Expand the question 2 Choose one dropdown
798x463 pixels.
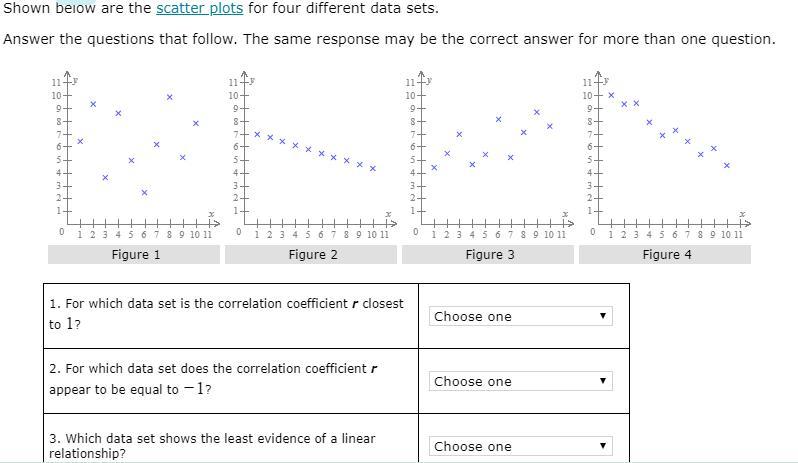(x=520, y=381)
